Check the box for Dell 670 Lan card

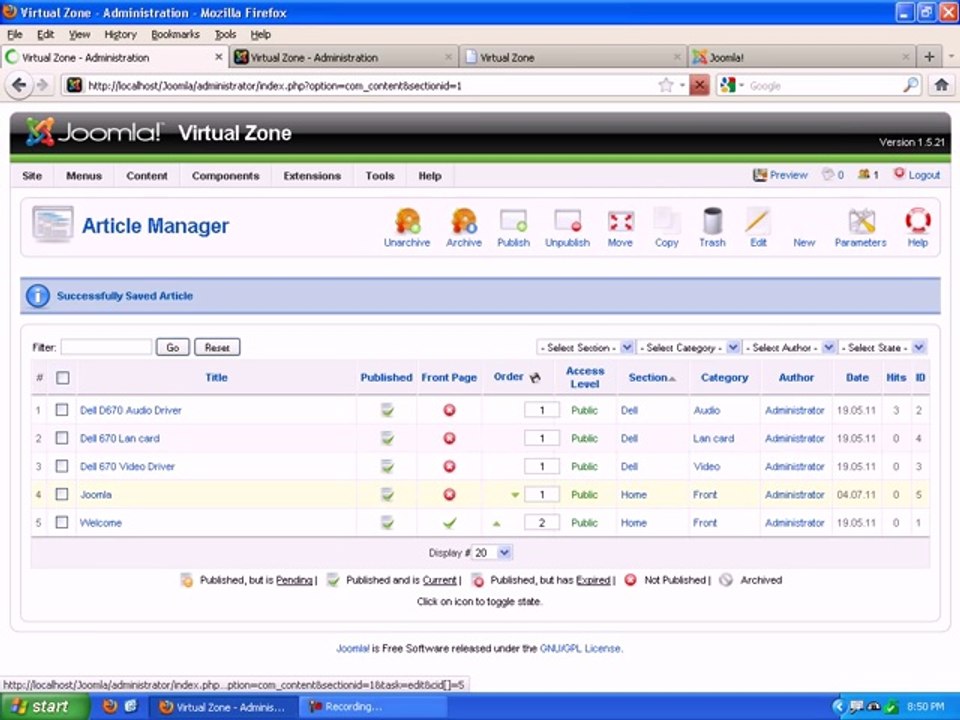[x=62, y=438]
